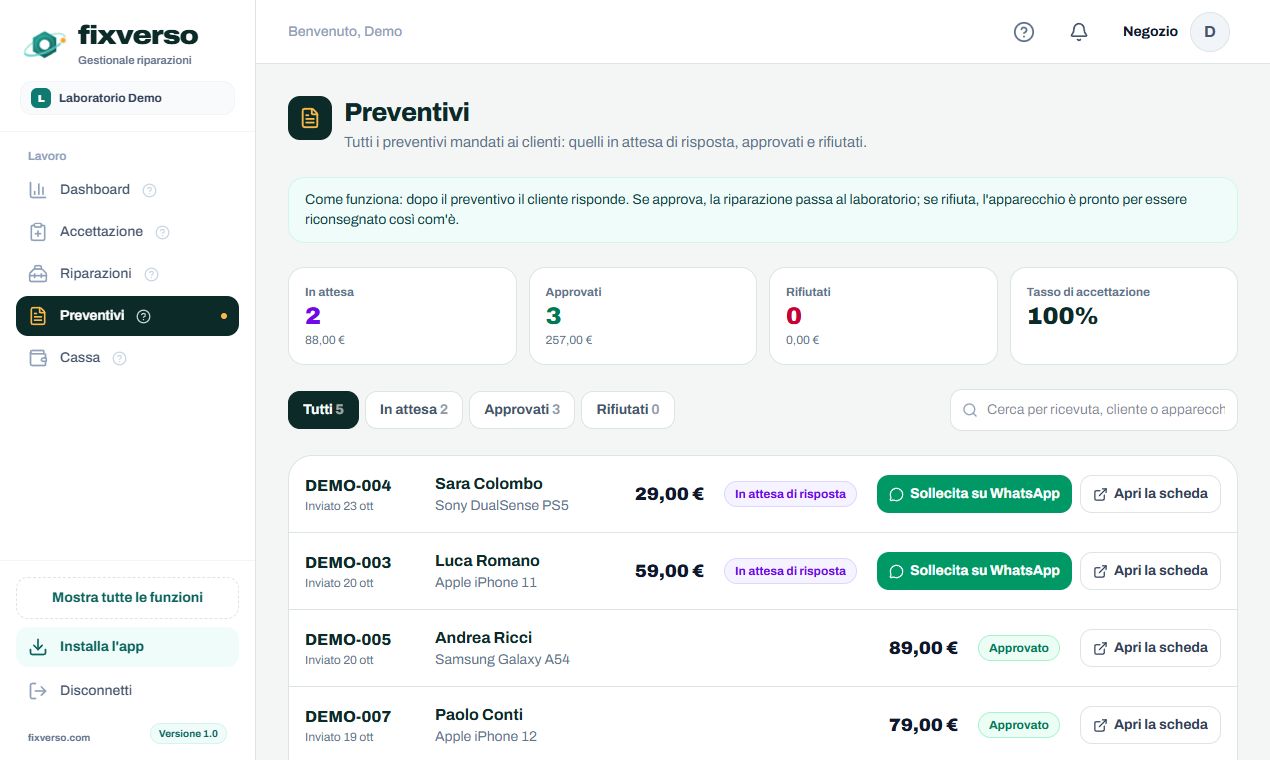
Task: Click the WhatsApp icon in the DEMO-004 row
Action: click(x=897, y=494)
